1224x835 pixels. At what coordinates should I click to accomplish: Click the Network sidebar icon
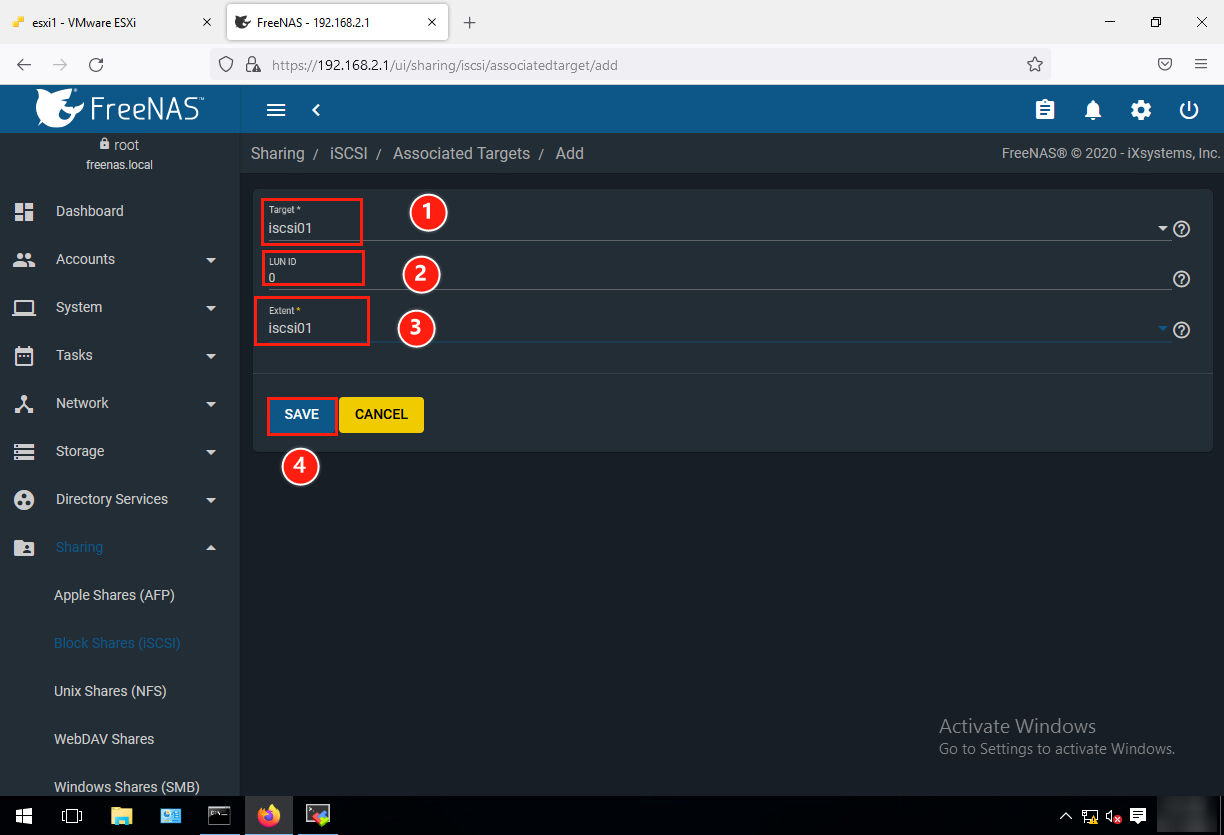pos(24,403)
